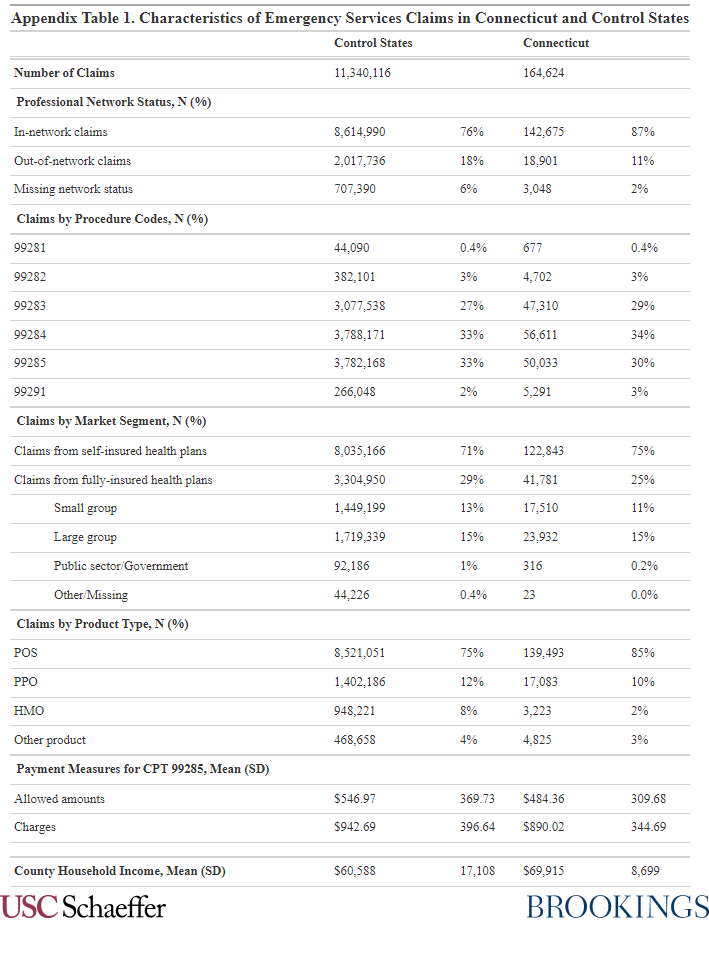Select the Small group row label
Screen dimensions: 709x970
(85, 508)
